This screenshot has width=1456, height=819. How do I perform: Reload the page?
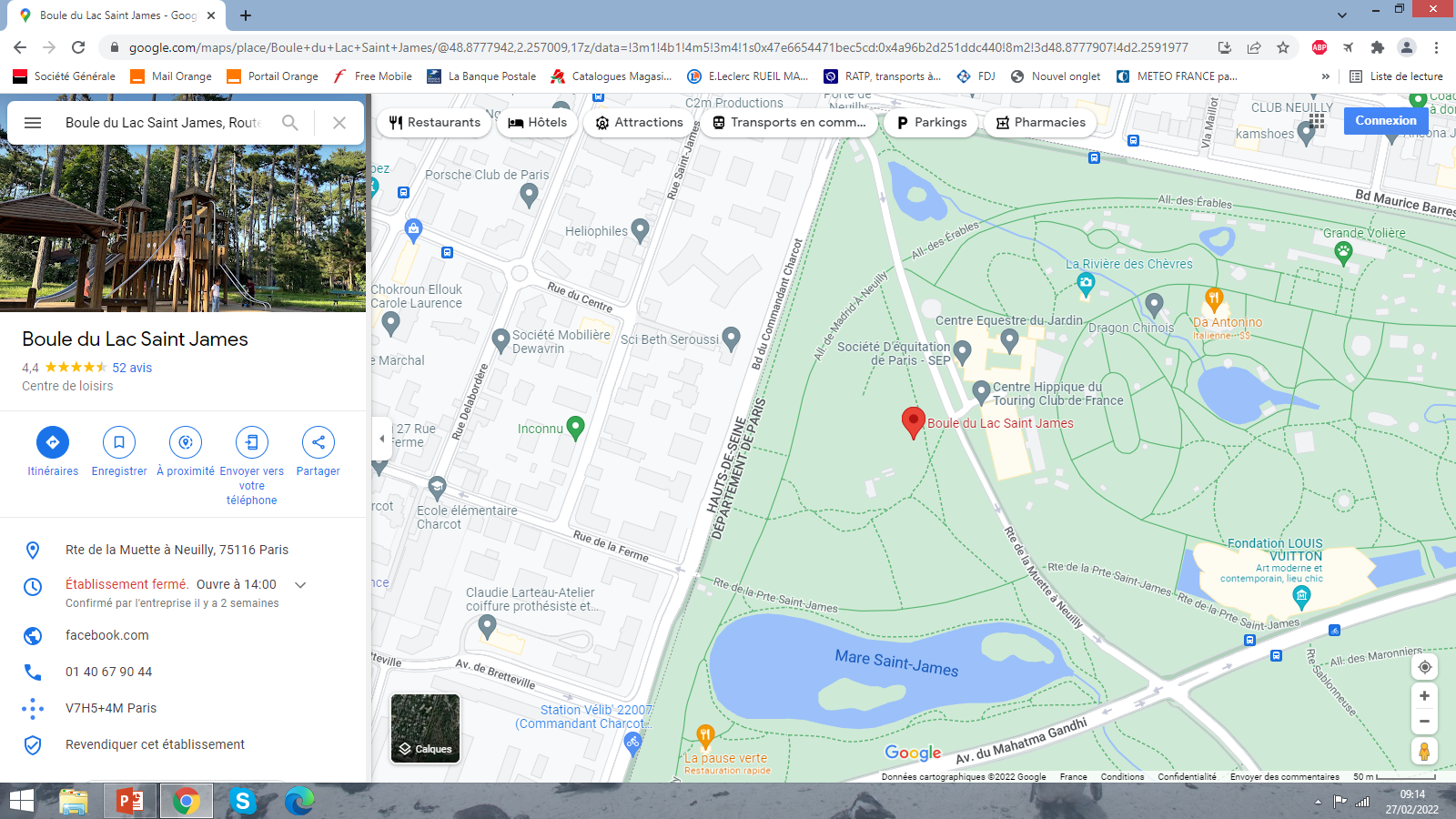(x=78, y=47)
